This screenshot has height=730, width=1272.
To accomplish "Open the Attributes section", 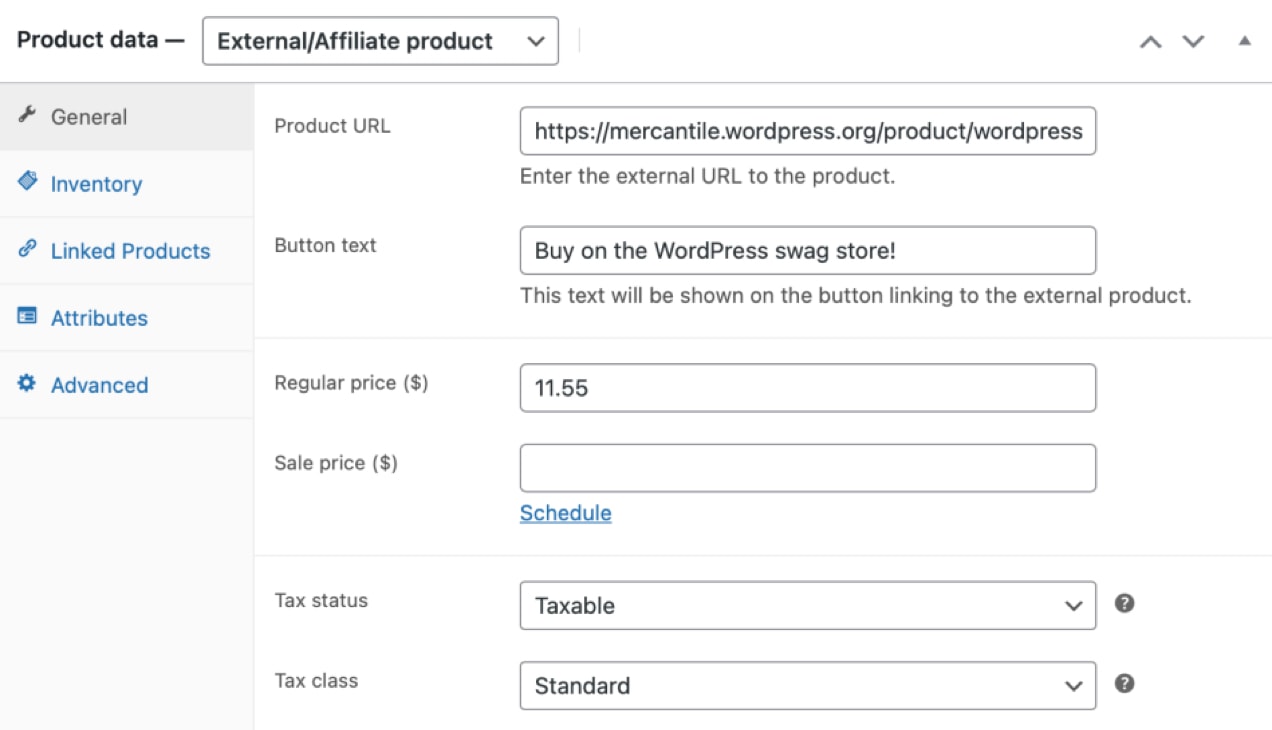I will tap(100, 317).
